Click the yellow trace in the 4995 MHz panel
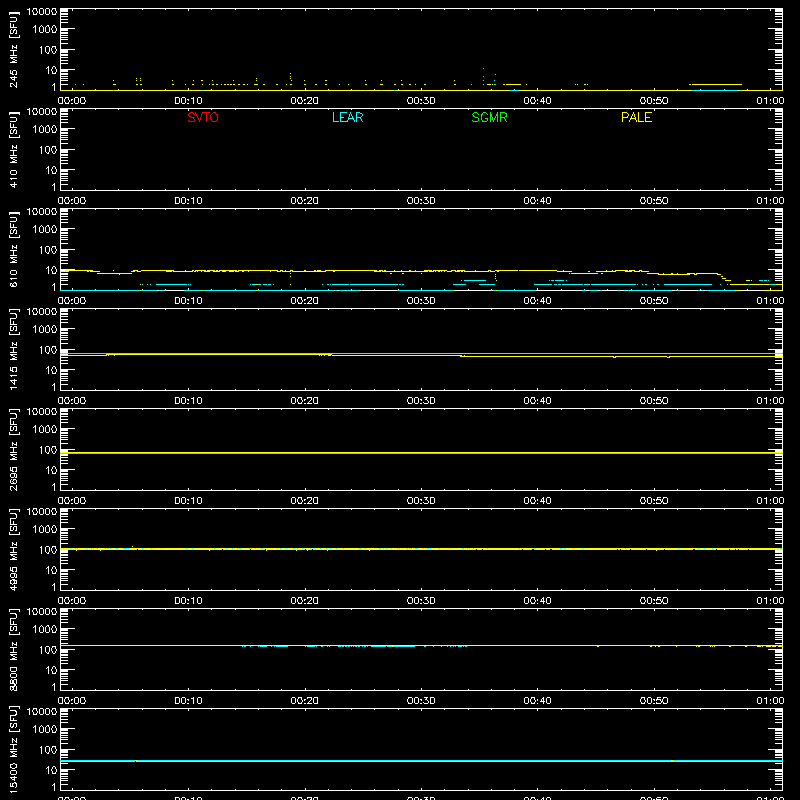The image size is (800, 800). (421, 549)
